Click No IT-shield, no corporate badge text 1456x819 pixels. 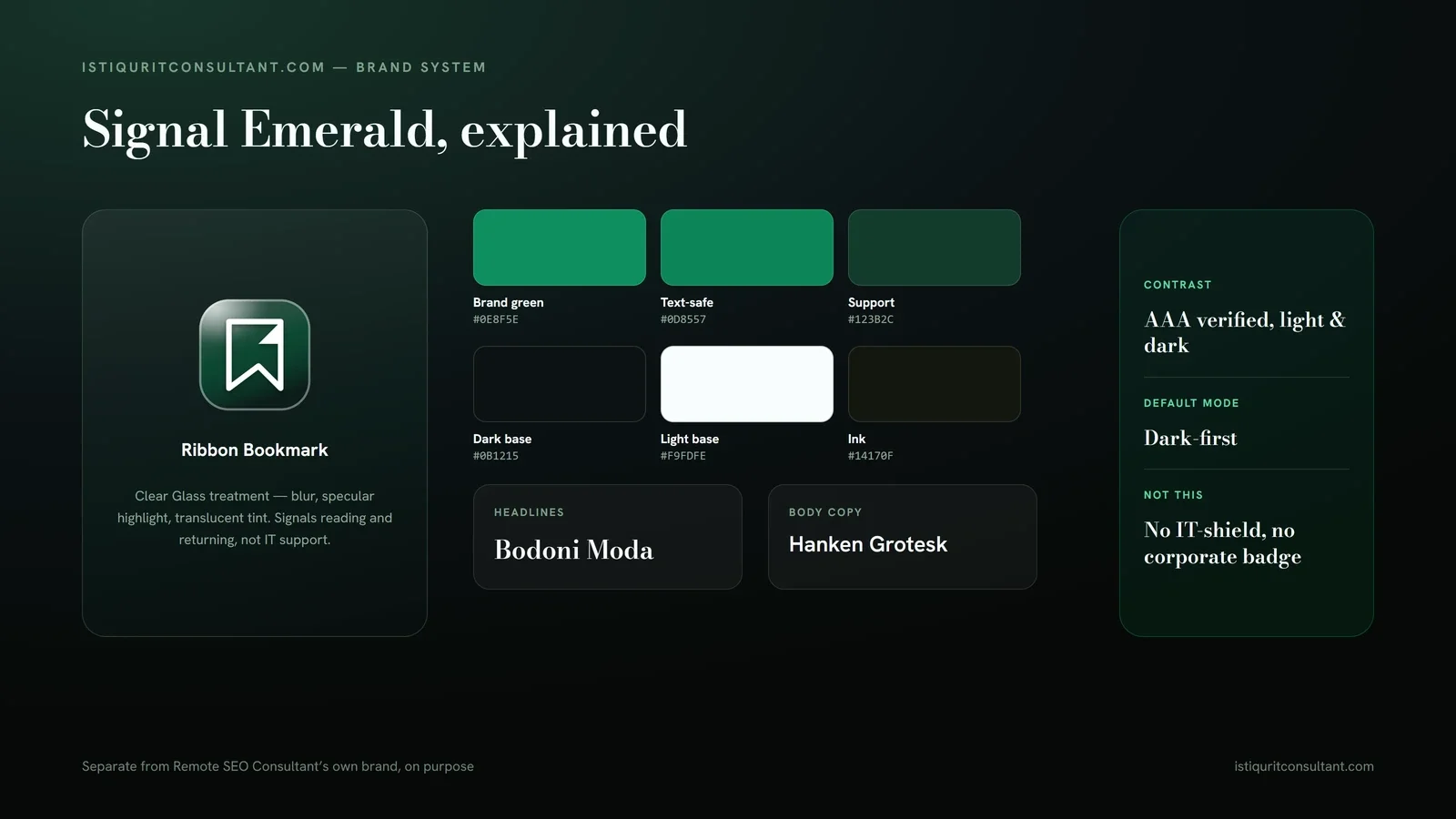[x=1223, y=543]
